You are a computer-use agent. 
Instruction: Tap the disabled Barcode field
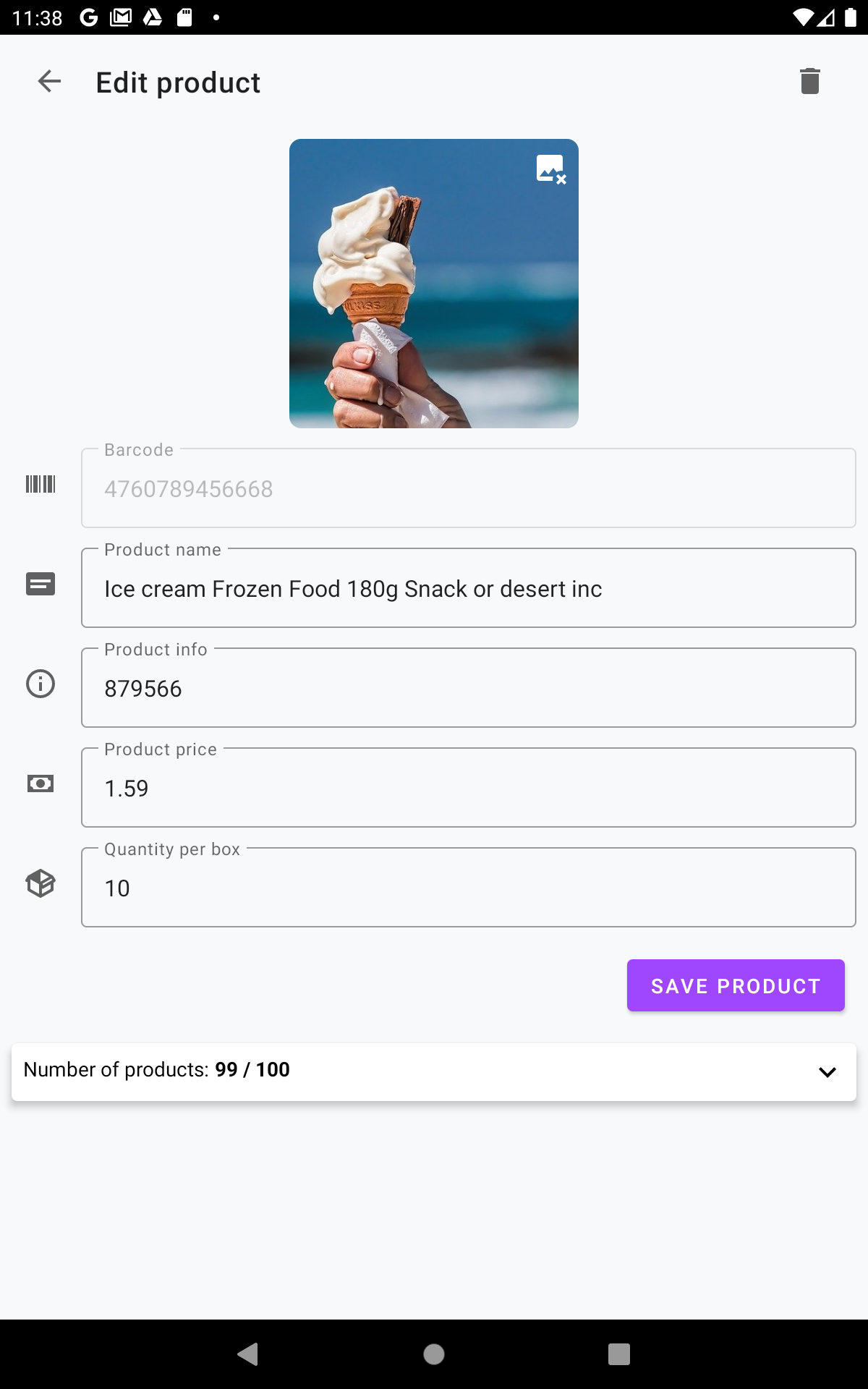pyautogui.click(x=468, y=489)
